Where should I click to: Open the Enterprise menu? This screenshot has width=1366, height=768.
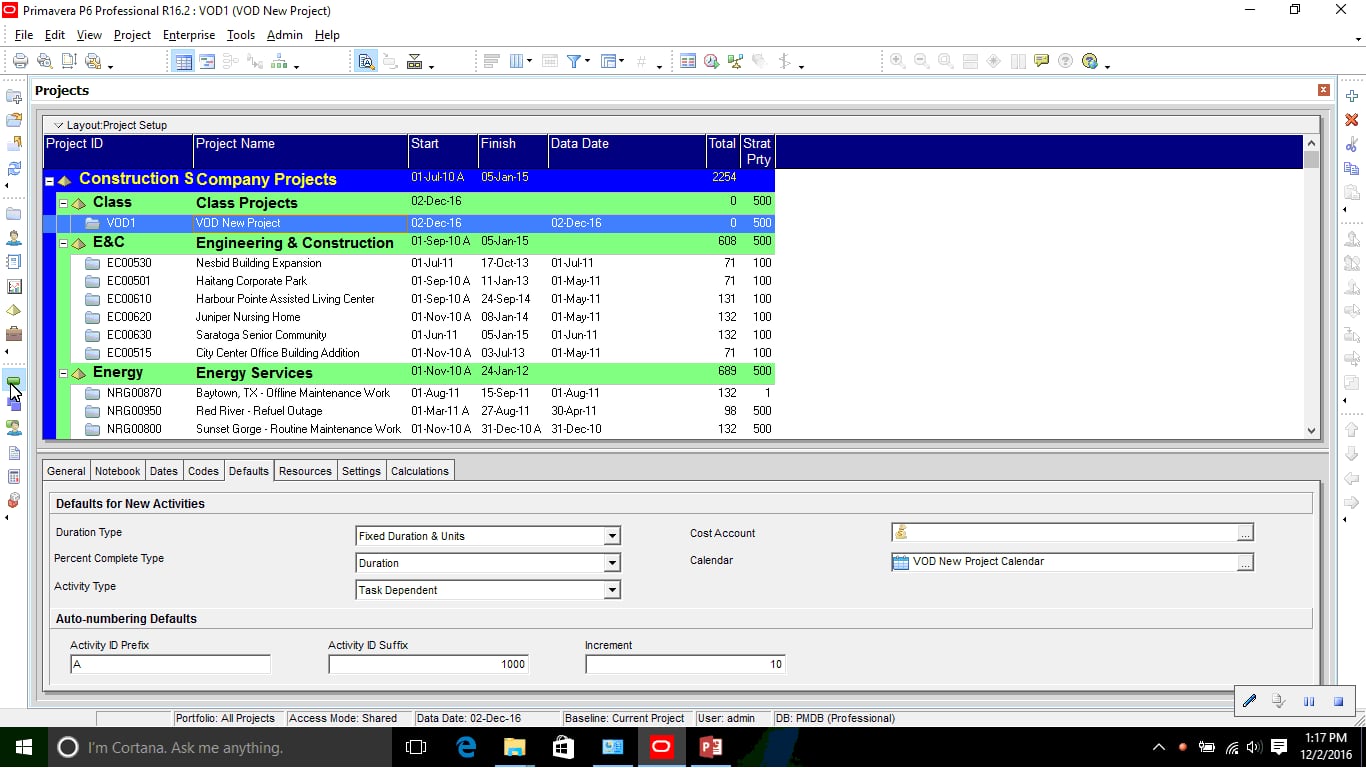click(189, 35)
